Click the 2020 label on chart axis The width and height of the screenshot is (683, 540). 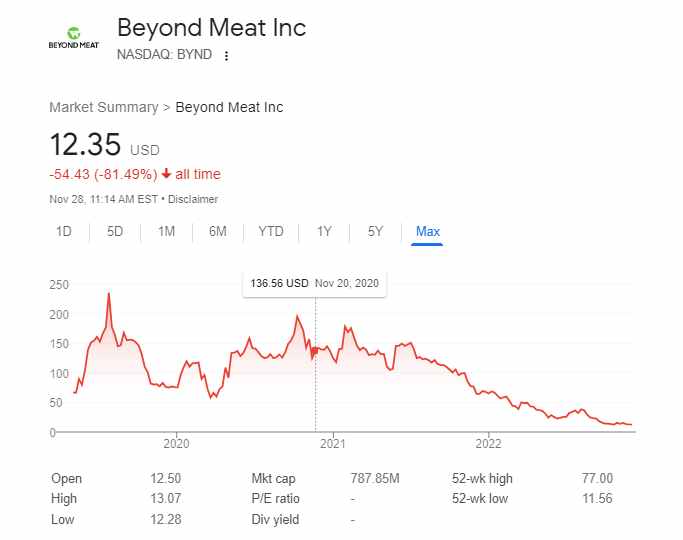point(176,443)
